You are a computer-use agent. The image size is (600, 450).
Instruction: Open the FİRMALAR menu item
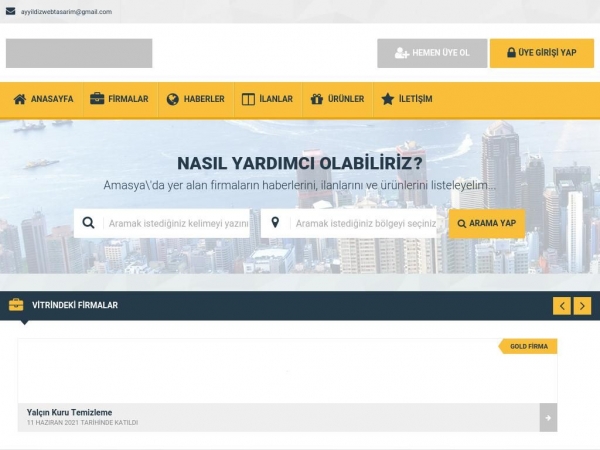pyautogui.click(x=119, y=99)
